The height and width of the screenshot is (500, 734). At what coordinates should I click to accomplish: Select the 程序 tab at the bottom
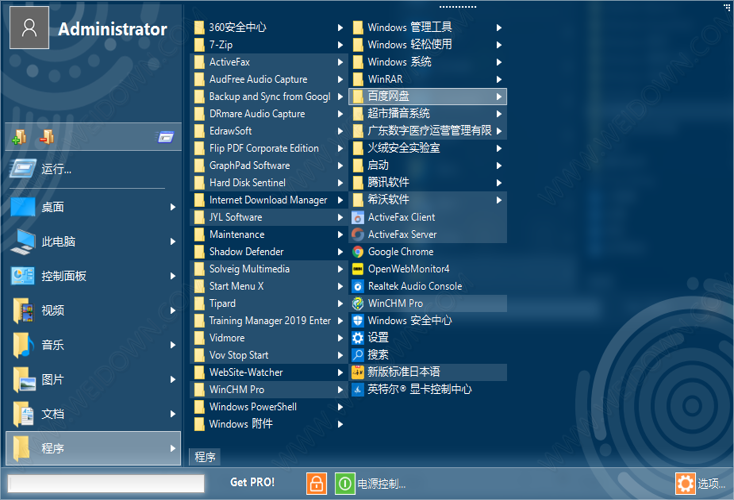205,457
